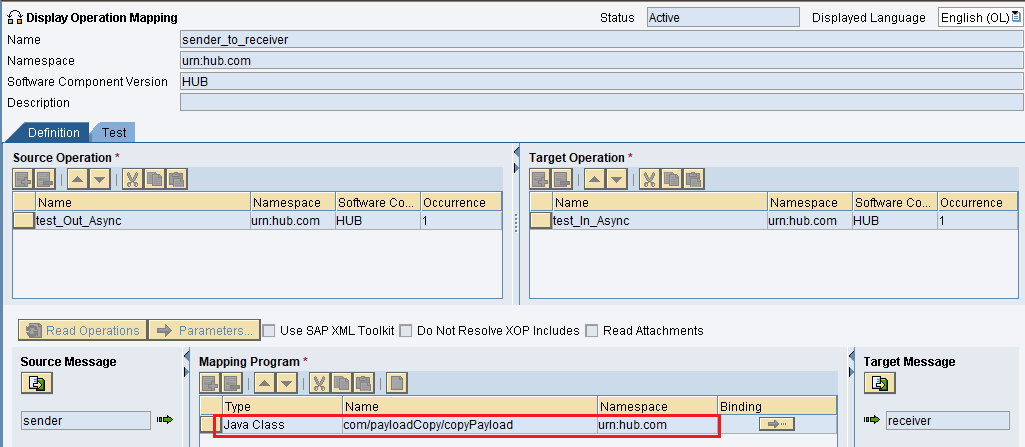Collapse the Source Message pane arrow

pos(186,356)
